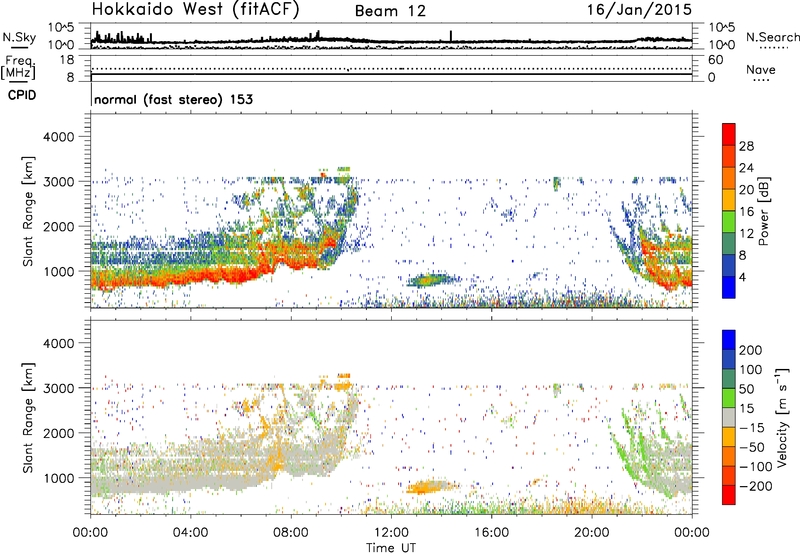This screenshot has width=800, height=554.
Task: Click the '16:00' time tick label
Action: pyautogui.click(x=491, y=533)
